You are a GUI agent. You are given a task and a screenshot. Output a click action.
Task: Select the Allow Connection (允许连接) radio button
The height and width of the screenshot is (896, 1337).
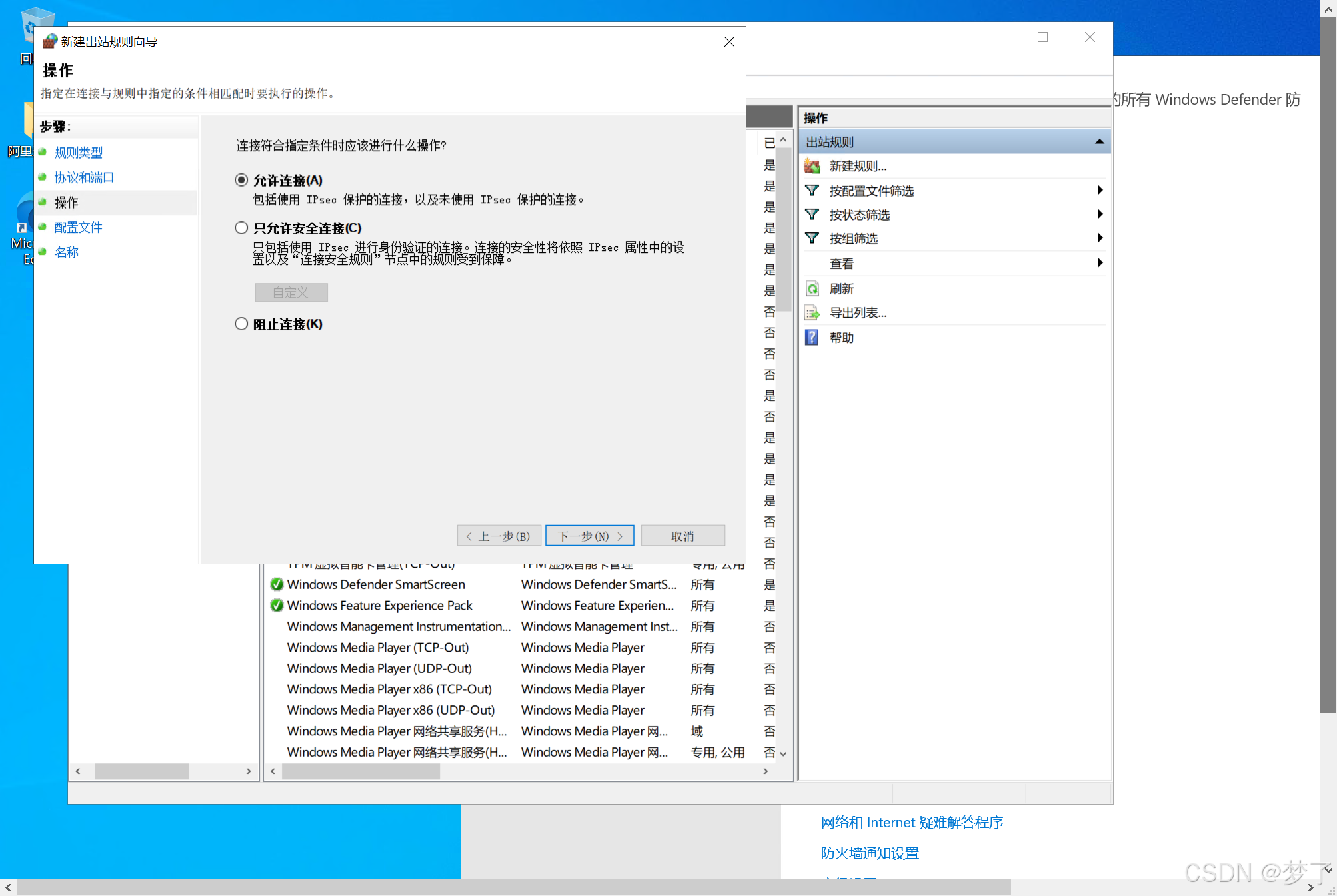coord(241,180)
